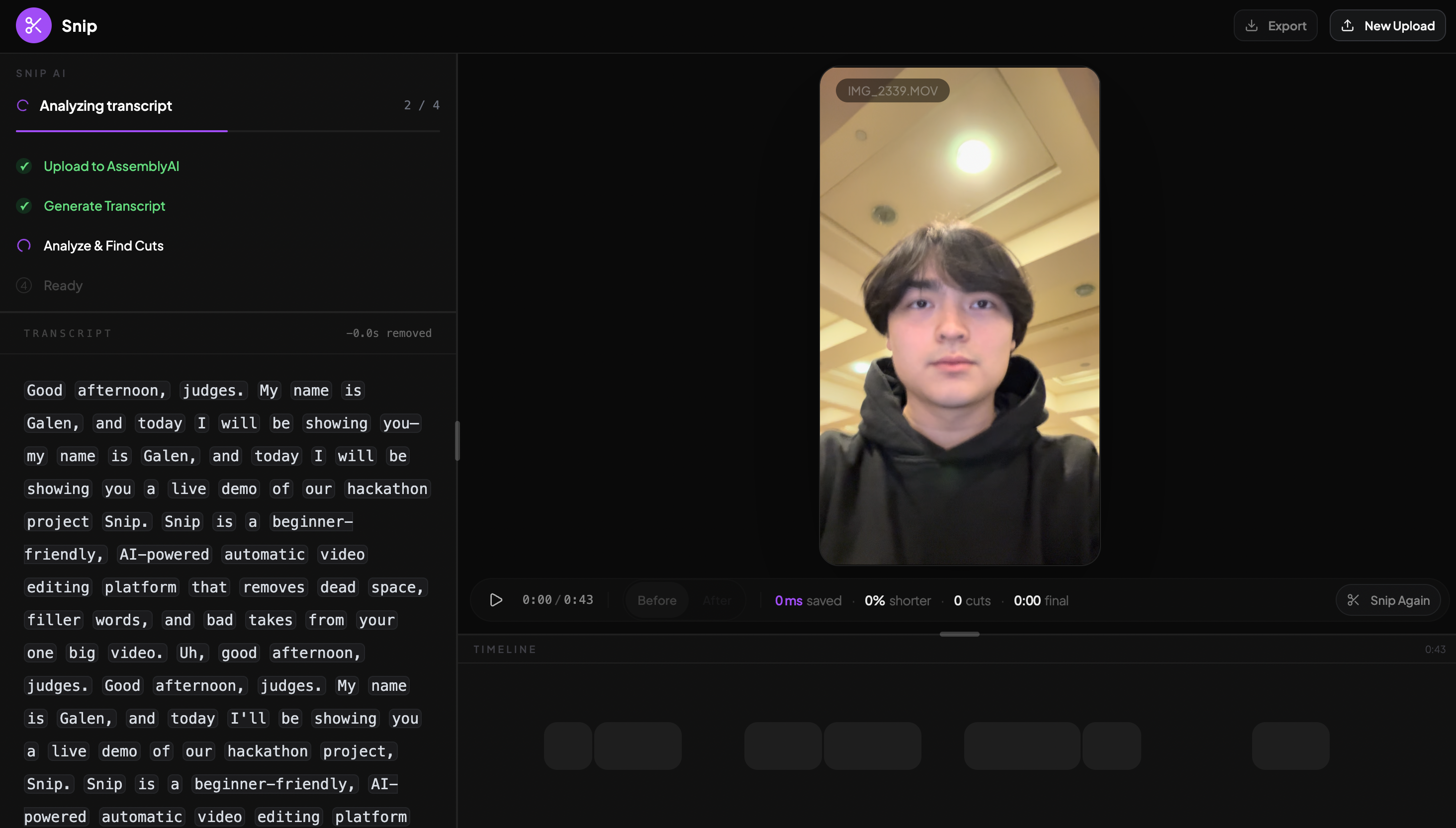This screenshot has width=1456, height=828.
Task: Switch to the After view toggle
Action: pos(717,600)
